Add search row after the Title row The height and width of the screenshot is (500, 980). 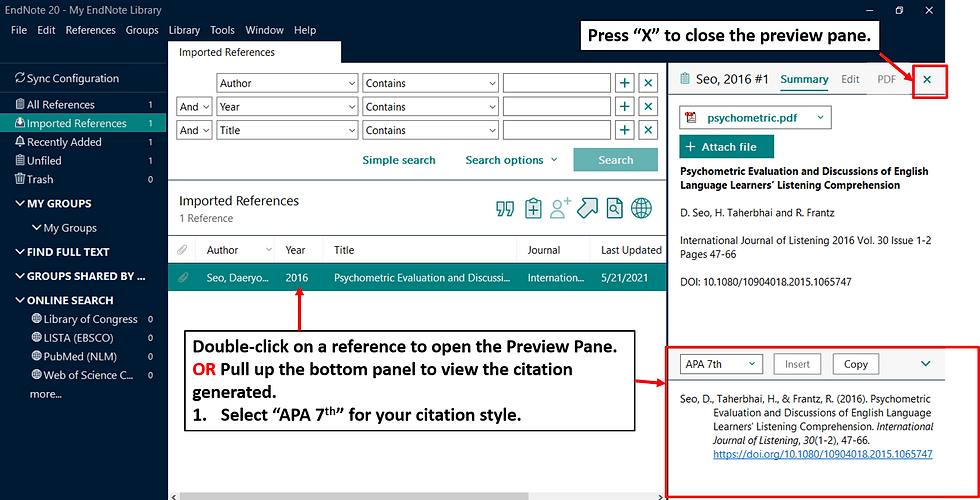pyautogui.click(x=624, y=130)
